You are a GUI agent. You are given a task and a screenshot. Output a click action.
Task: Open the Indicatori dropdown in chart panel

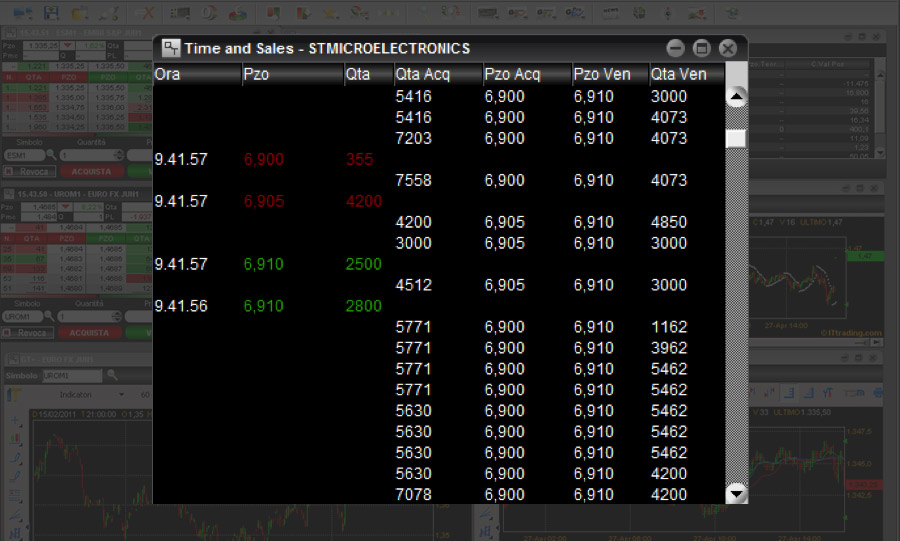91,394
